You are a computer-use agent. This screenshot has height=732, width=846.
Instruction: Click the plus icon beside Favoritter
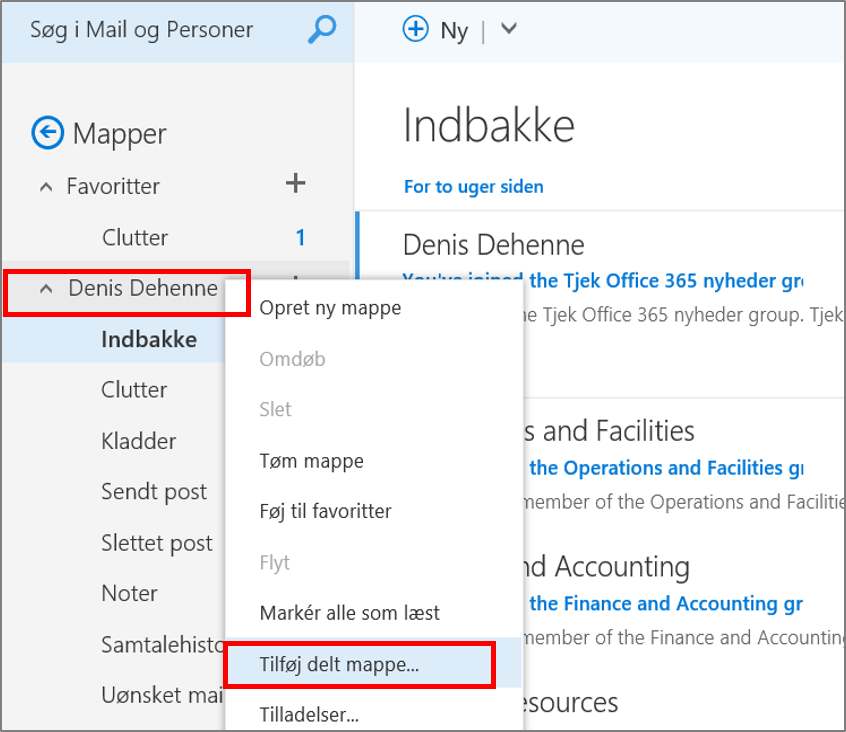coord(295,183)
